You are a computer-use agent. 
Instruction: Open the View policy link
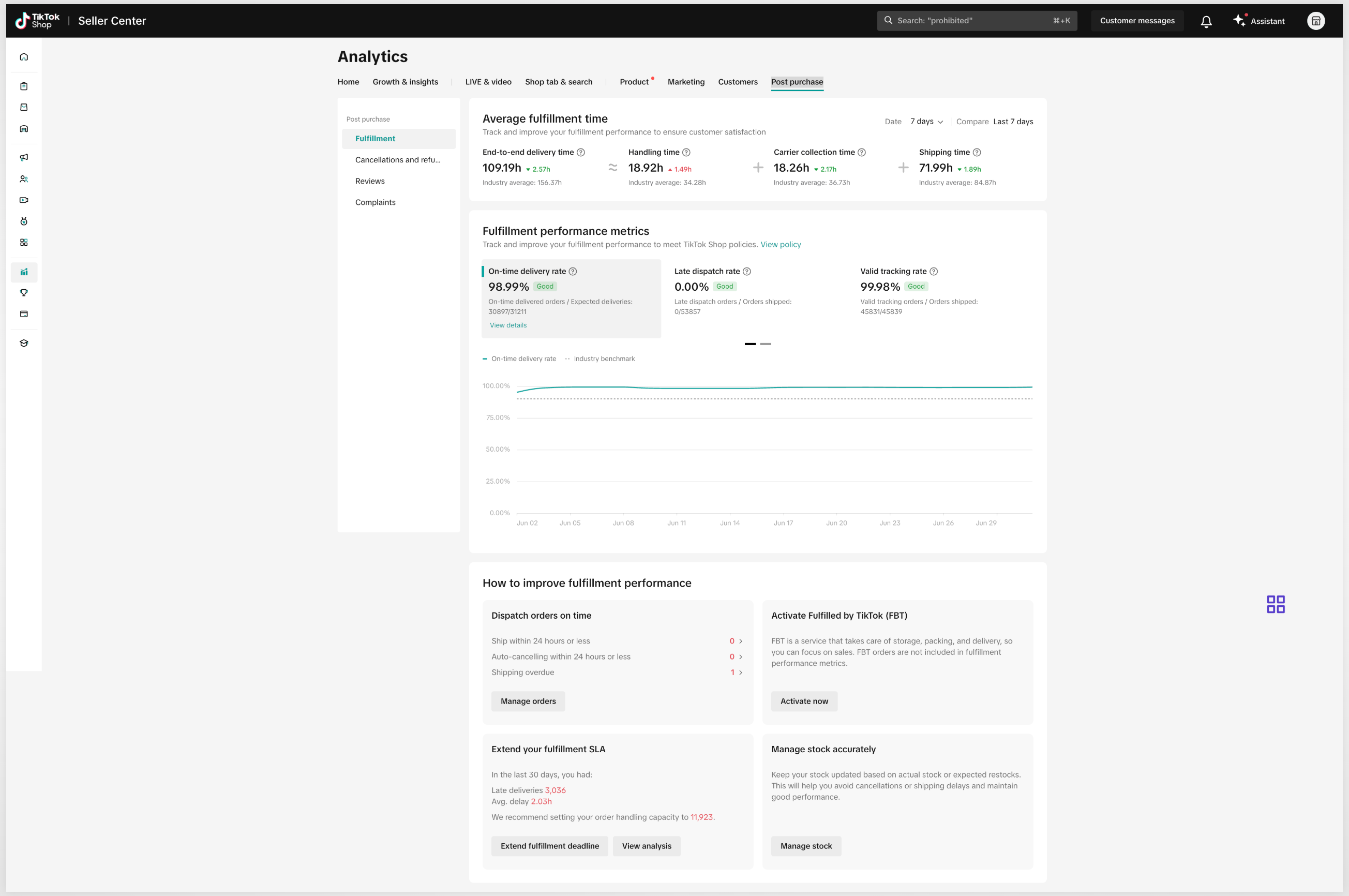pos(780,245)
